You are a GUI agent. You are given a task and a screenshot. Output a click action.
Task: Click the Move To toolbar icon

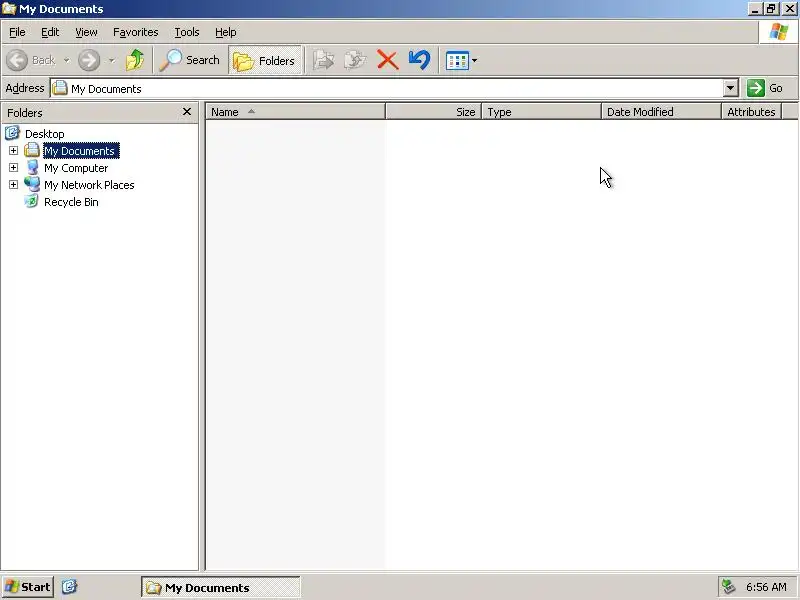tap(323, 60)
